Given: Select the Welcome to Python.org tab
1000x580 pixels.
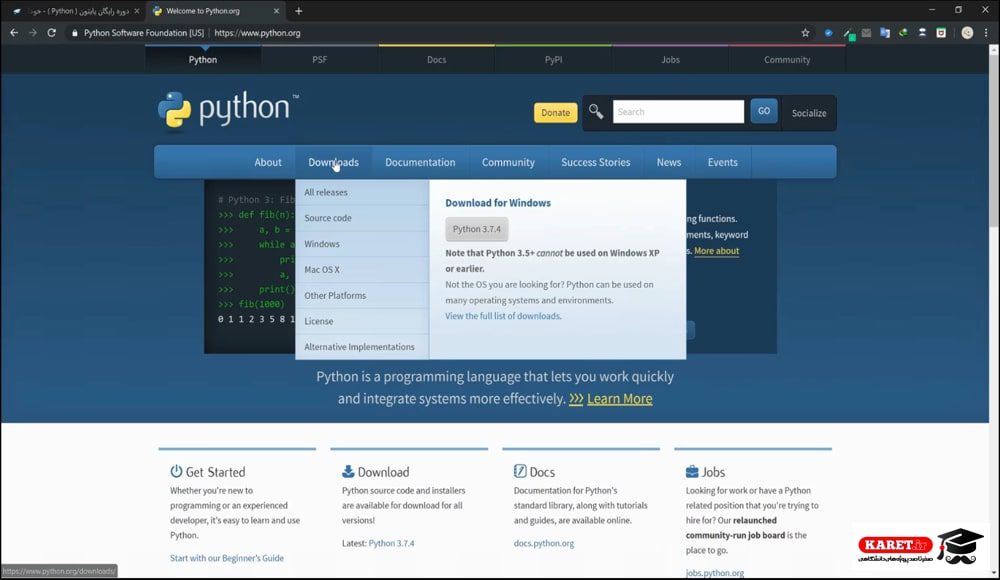Looking at the screenshot, I should coord(216,11).
